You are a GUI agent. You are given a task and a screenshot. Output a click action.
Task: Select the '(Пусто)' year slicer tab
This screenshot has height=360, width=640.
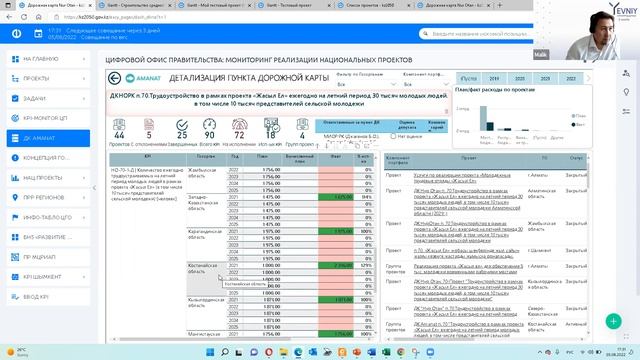469,78
